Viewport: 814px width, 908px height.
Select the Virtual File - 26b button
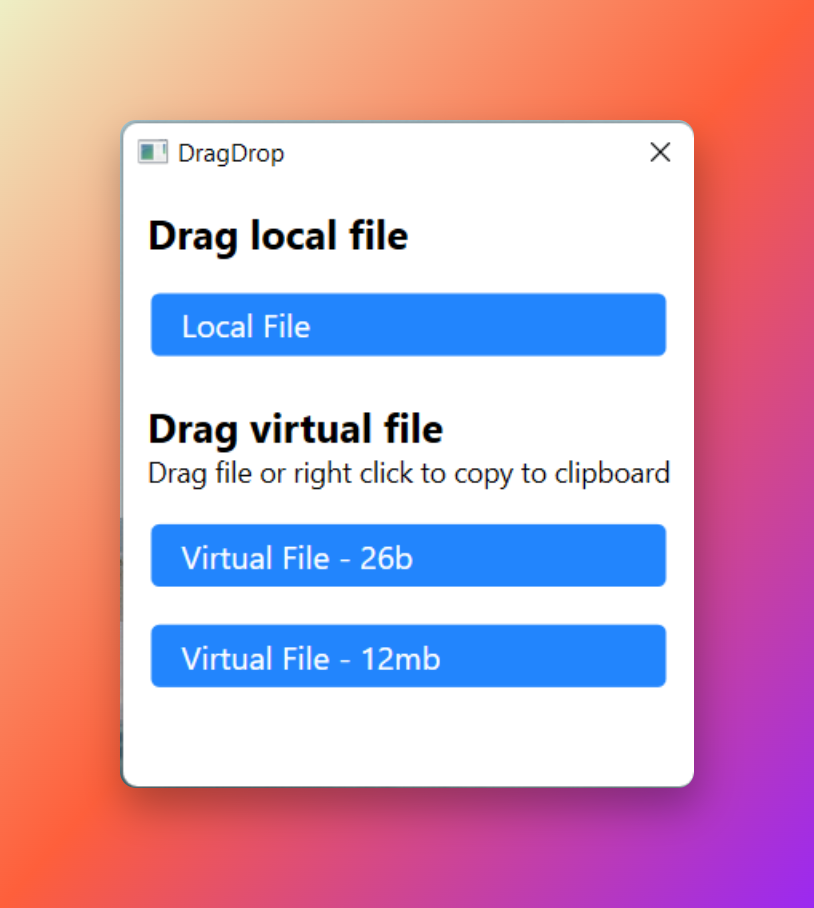[x=408, y=556]
